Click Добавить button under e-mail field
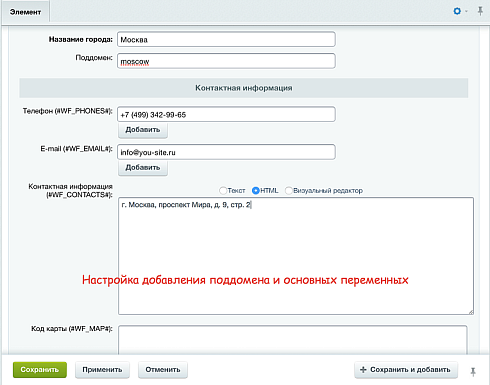 (143, 167)
